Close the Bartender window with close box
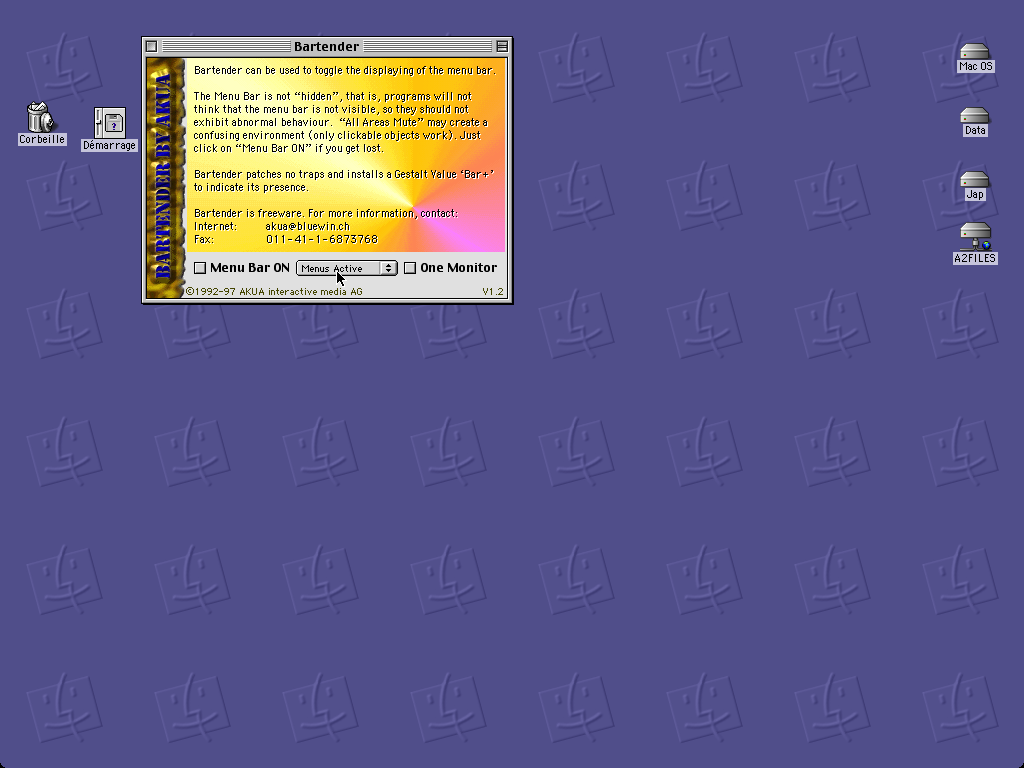The width and height of the screenshot is (1024, 768). point(152,46)
